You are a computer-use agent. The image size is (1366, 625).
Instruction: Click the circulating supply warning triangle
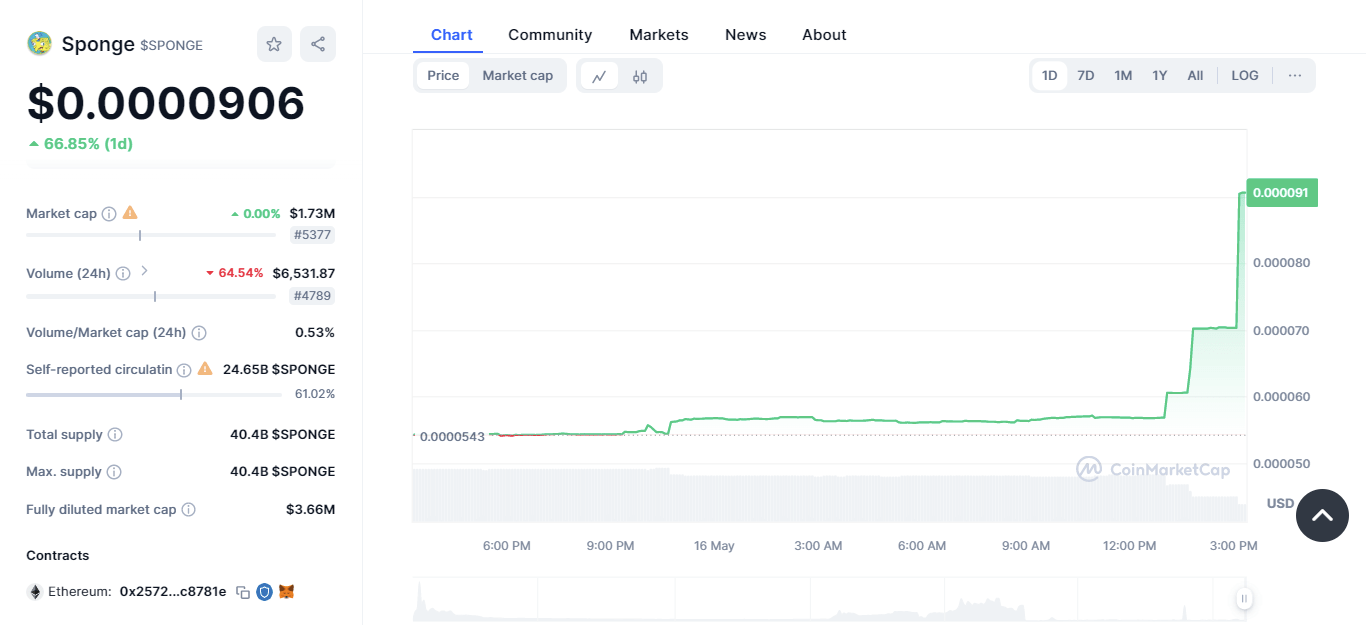click(x=205, y=369)
